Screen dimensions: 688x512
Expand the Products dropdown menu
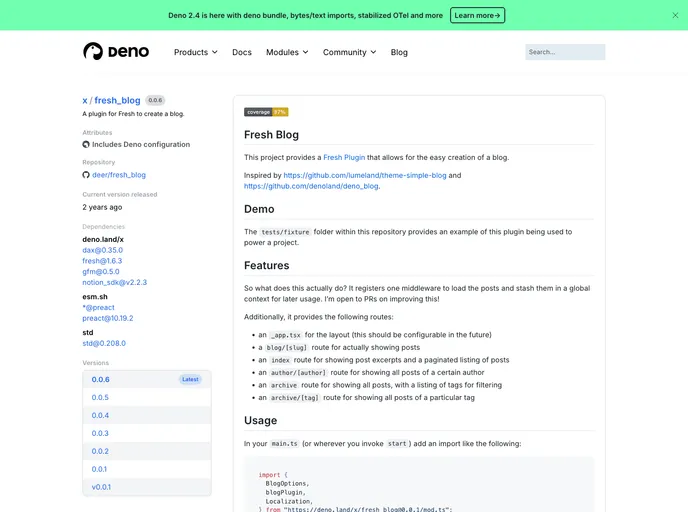point(196,52)
